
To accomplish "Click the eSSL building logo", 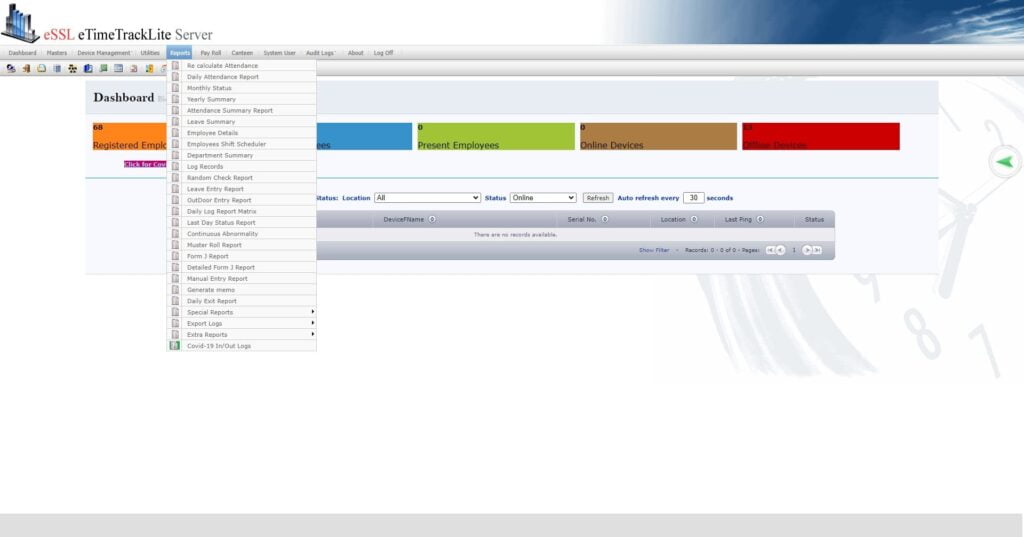I will pyautogui.click(x=20, y=24).
